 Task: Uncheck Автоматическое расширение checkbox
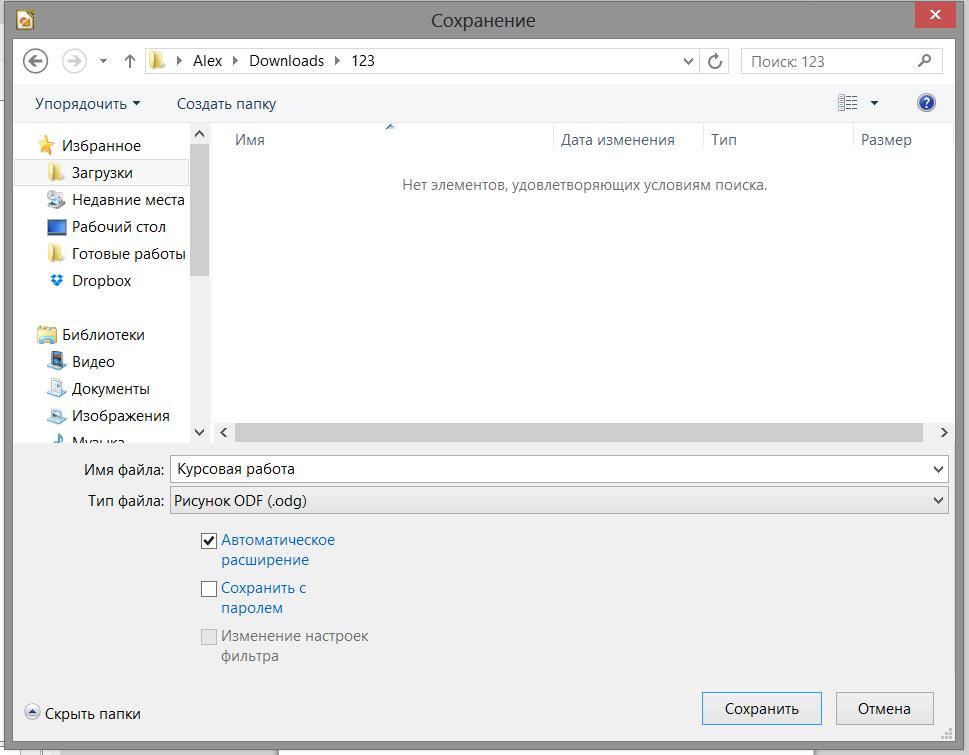tap(209, 541)
